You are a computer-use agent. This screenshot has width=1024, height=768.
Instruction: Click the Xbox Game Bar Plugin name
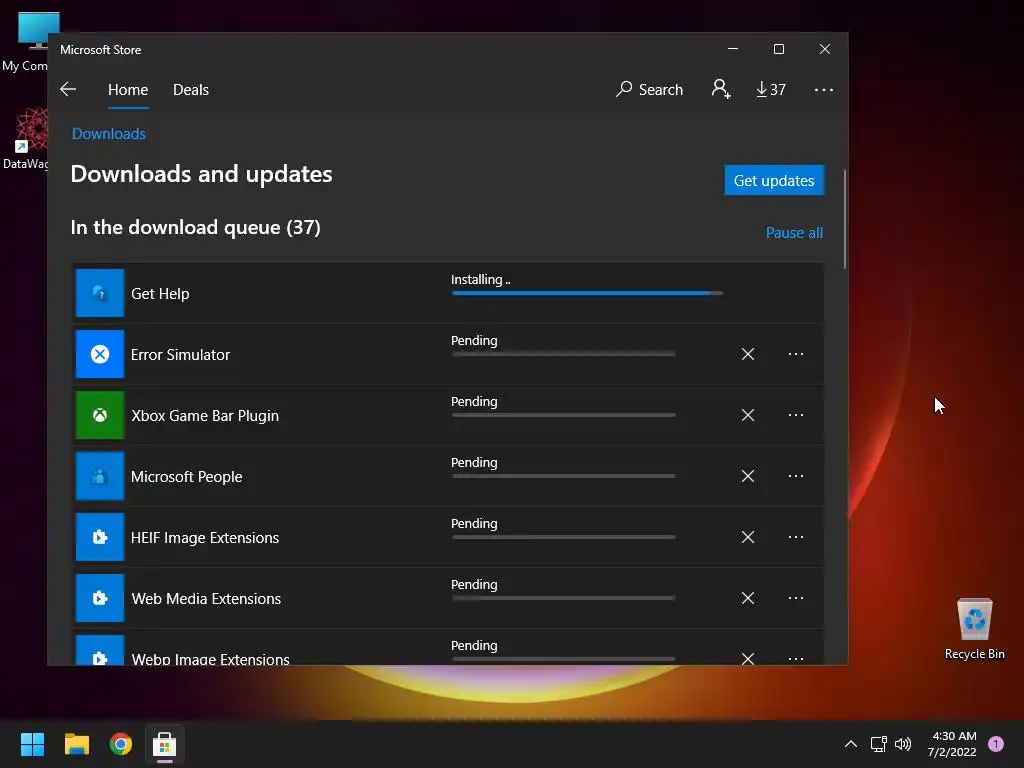[205, 416]
